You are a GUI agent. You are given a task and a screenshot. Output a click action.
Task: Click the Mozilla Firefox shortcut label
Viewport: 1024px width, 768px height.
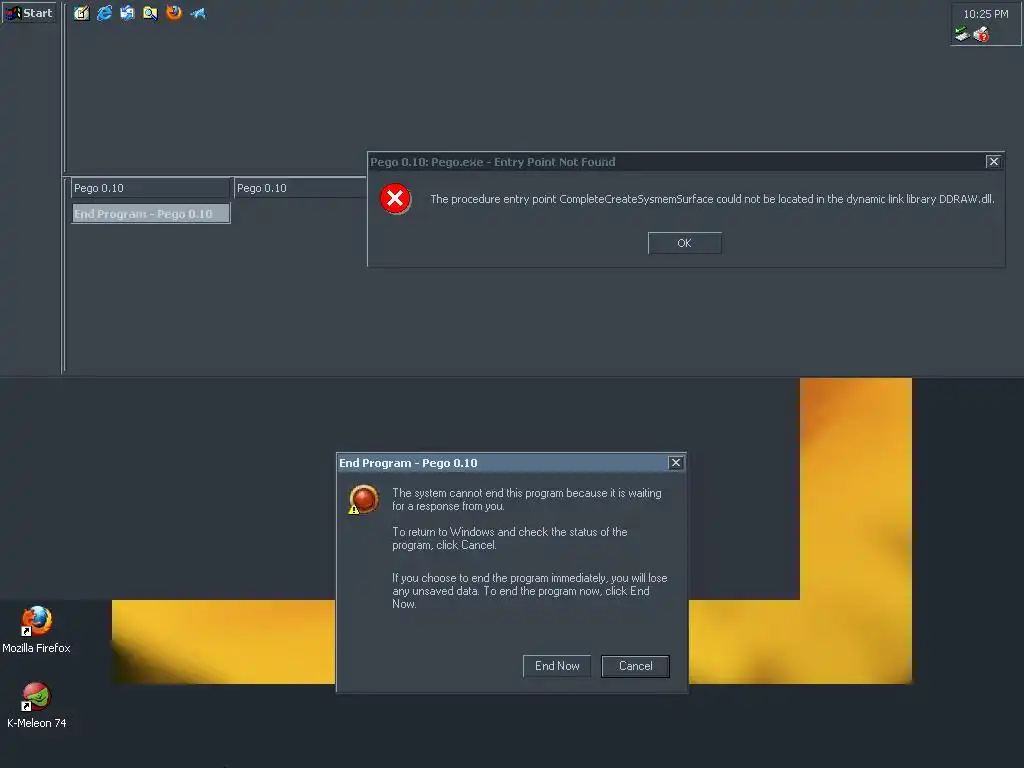pos(37,648)
